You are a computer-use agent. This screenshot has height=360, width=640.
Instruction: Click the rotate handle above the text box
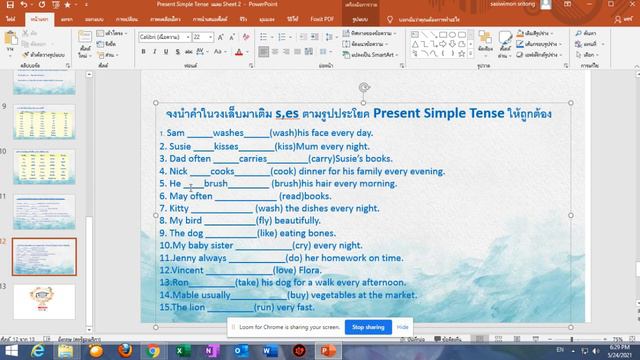[x=364, y=87]
